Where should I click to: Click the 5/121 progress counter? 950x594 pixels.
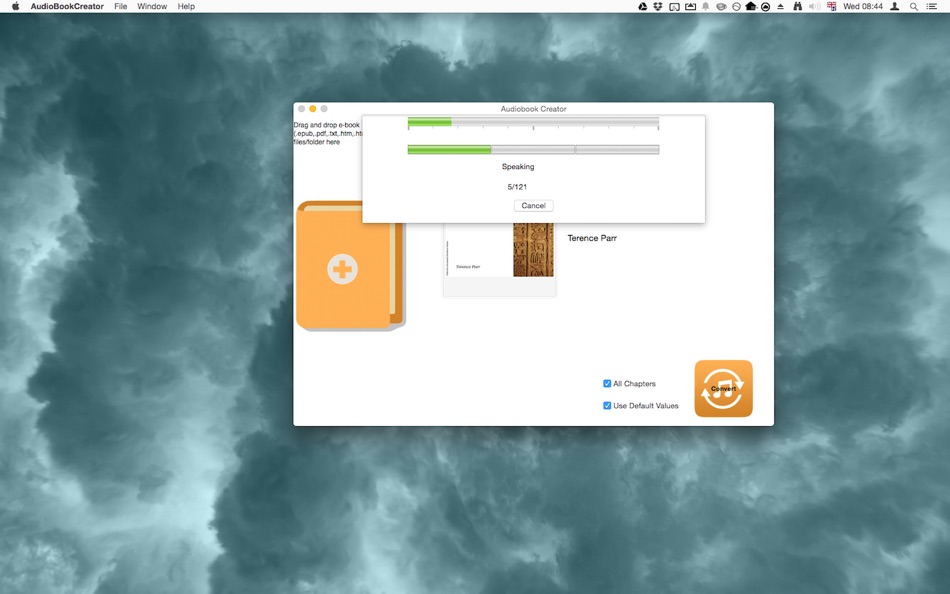517,187
